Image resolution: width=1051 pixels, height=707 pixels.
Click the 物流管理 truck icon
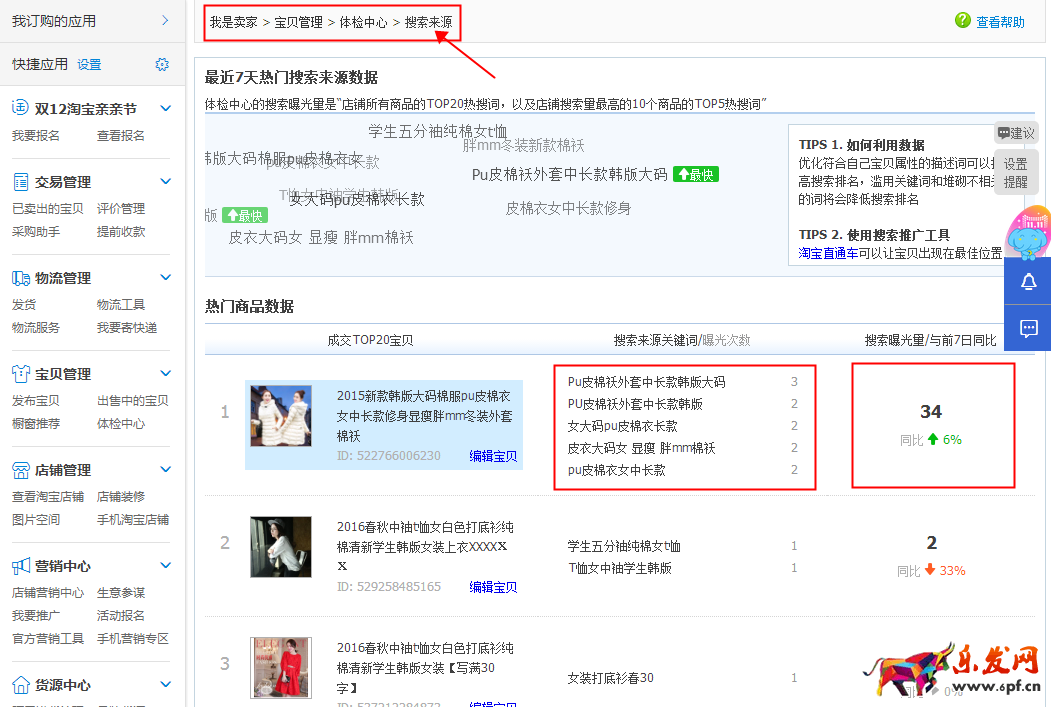point(21,278)
